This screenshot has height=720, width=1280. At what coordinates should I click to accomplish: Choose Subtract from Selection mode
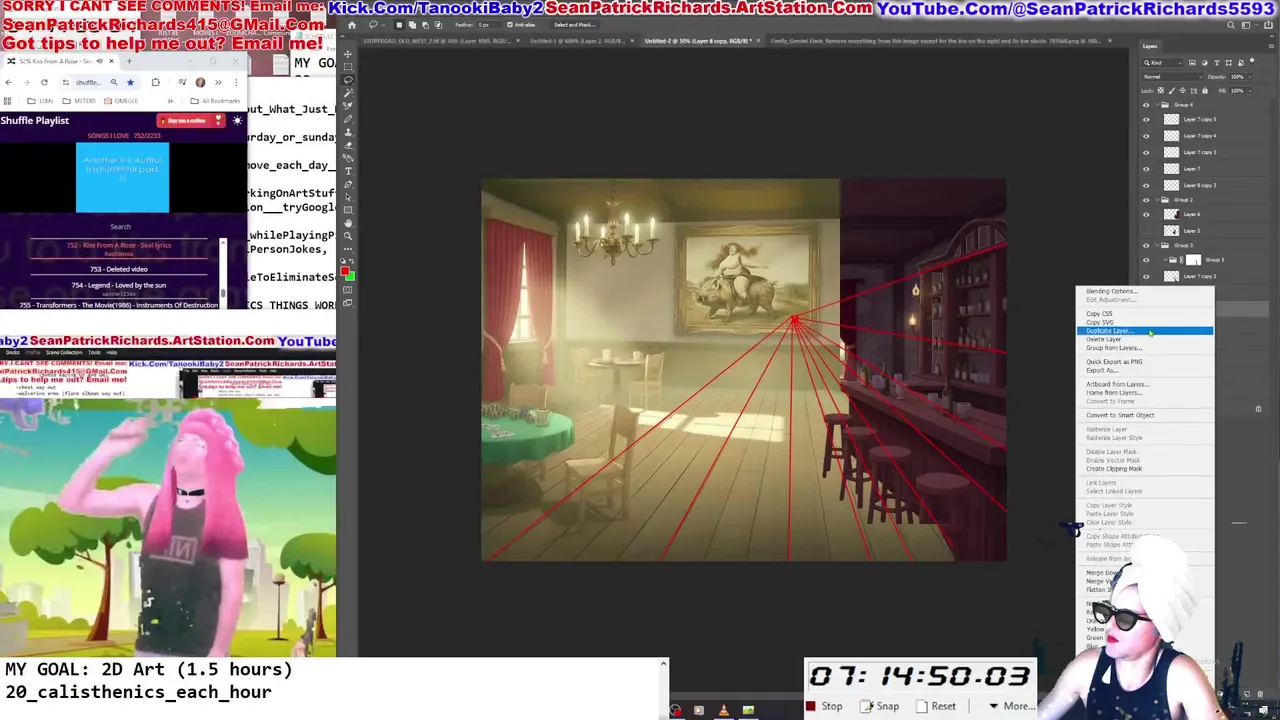pos(425,25)
